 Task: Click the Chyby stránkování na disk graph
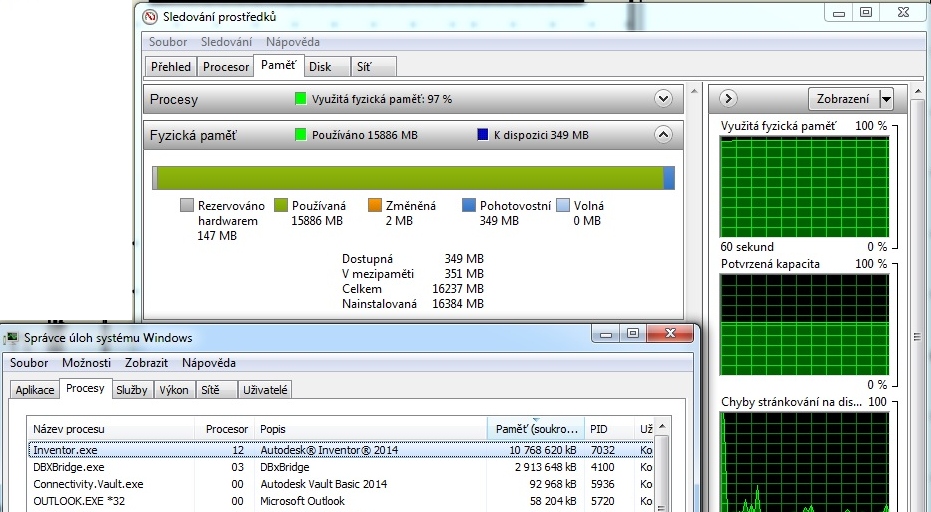click(805, 462)
